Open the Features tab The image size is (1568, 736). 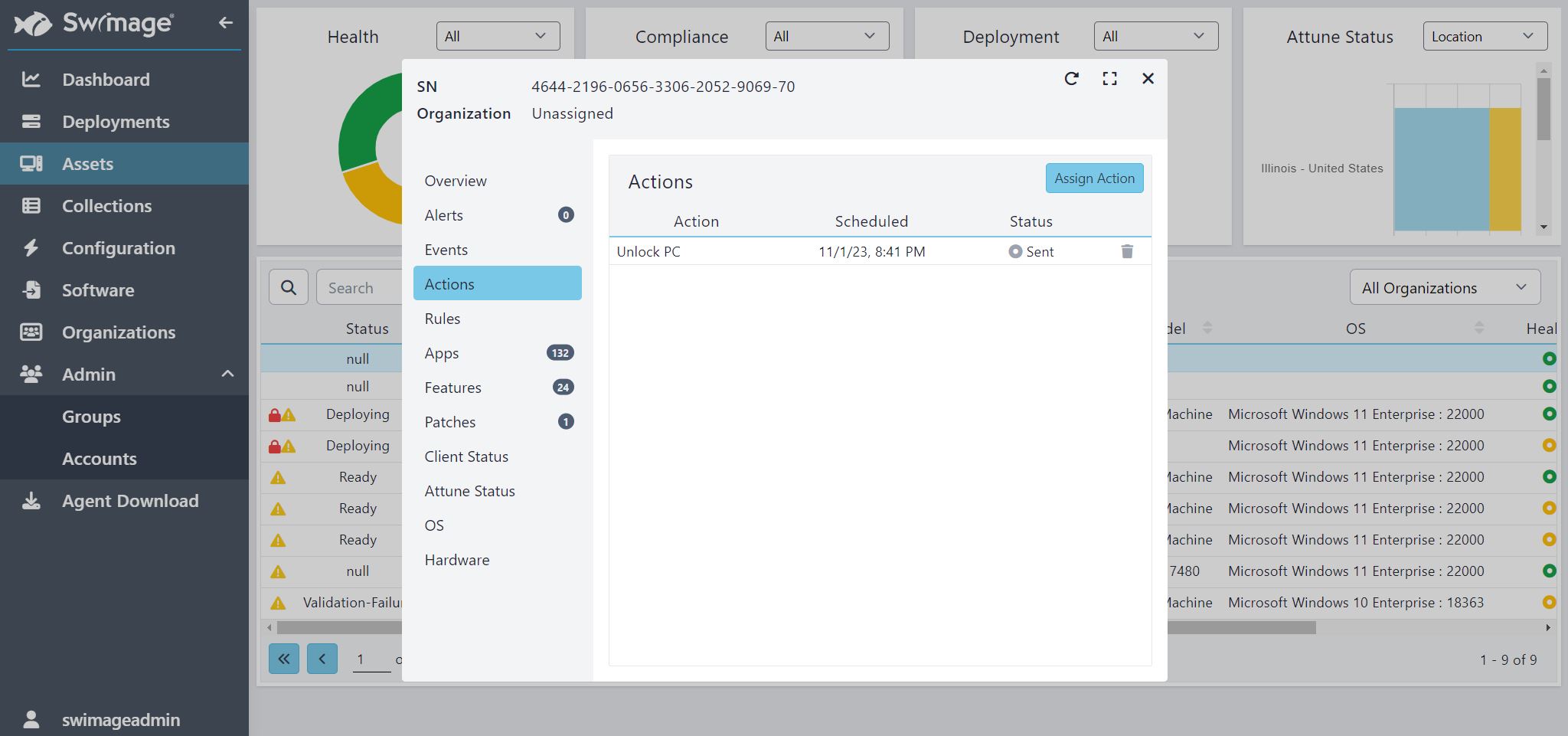coord(498,388)
